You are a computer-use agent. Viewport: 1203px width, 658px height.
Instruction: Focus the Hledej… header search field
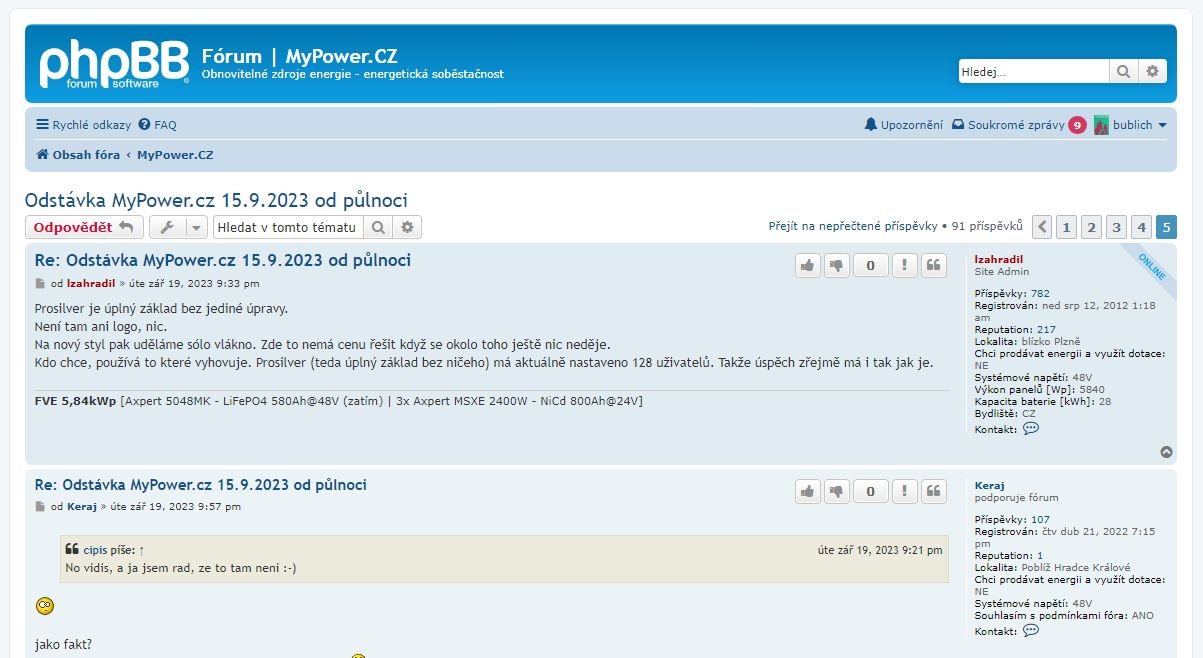pyautogui.click(x=1034, y=71)
